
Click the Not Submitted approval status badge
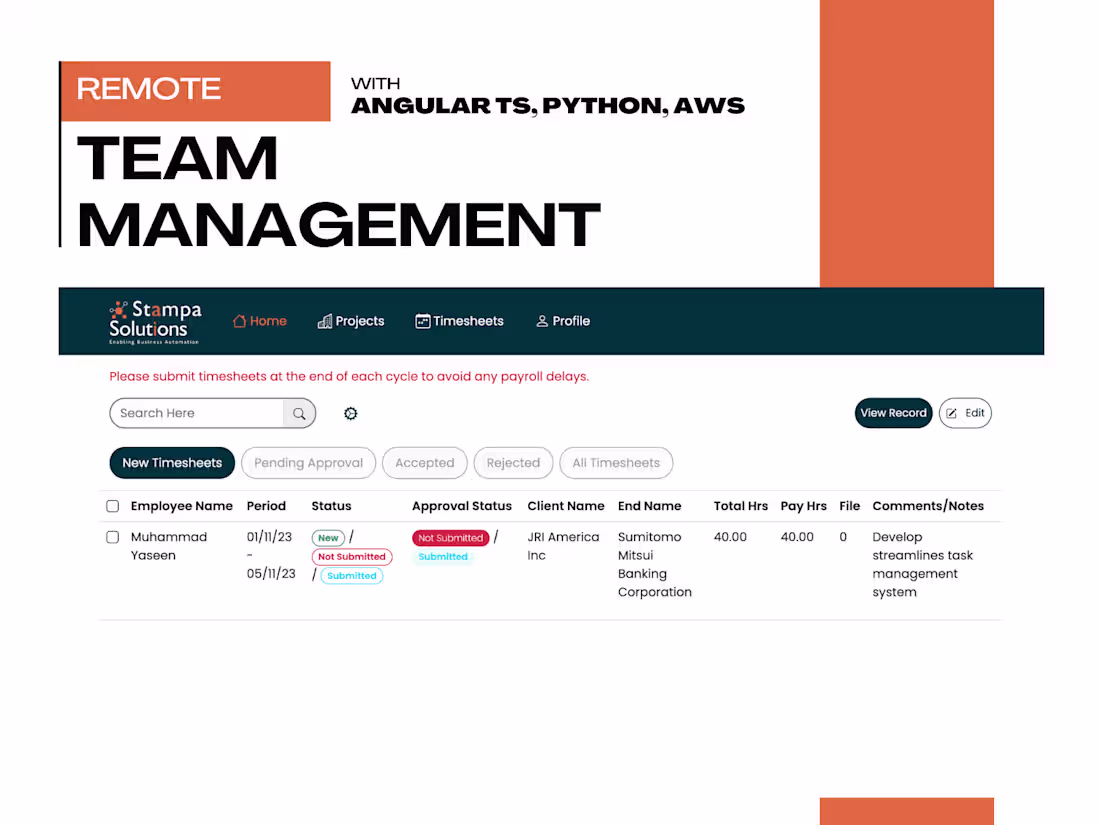(x=450, y=537)
